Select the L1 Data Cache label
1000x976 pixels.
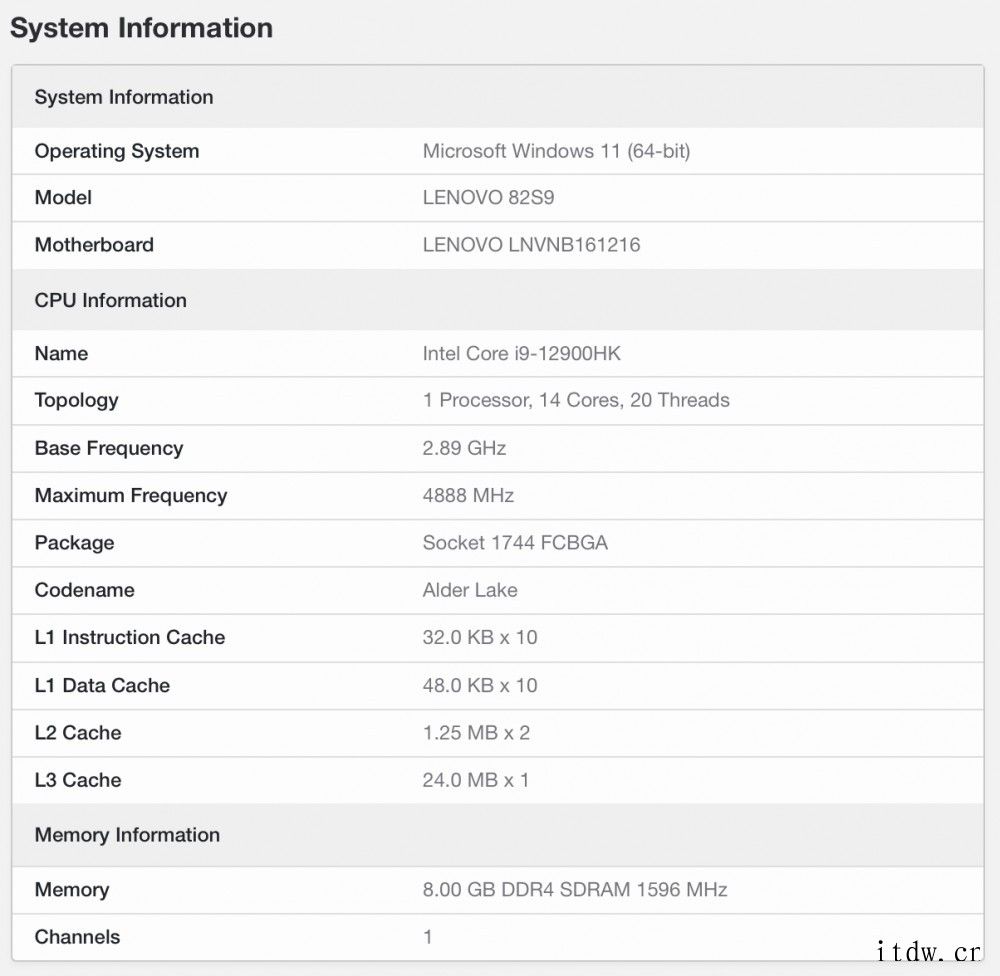coord(102,685)
